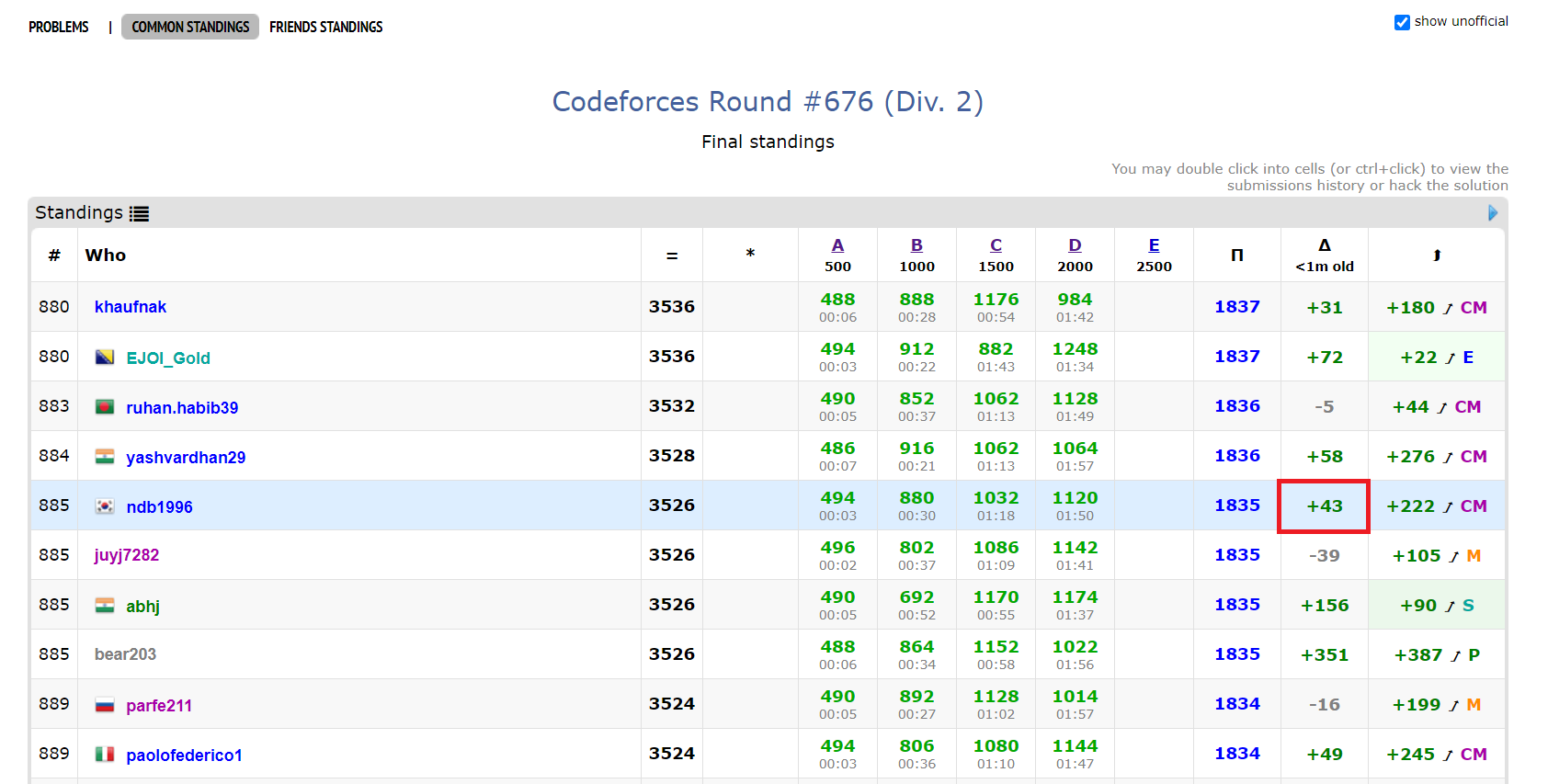Switch to Friends Standings tab
The width and height of the screenshot is (1548, 784).
pyautogui.click(x=326, y=28)
